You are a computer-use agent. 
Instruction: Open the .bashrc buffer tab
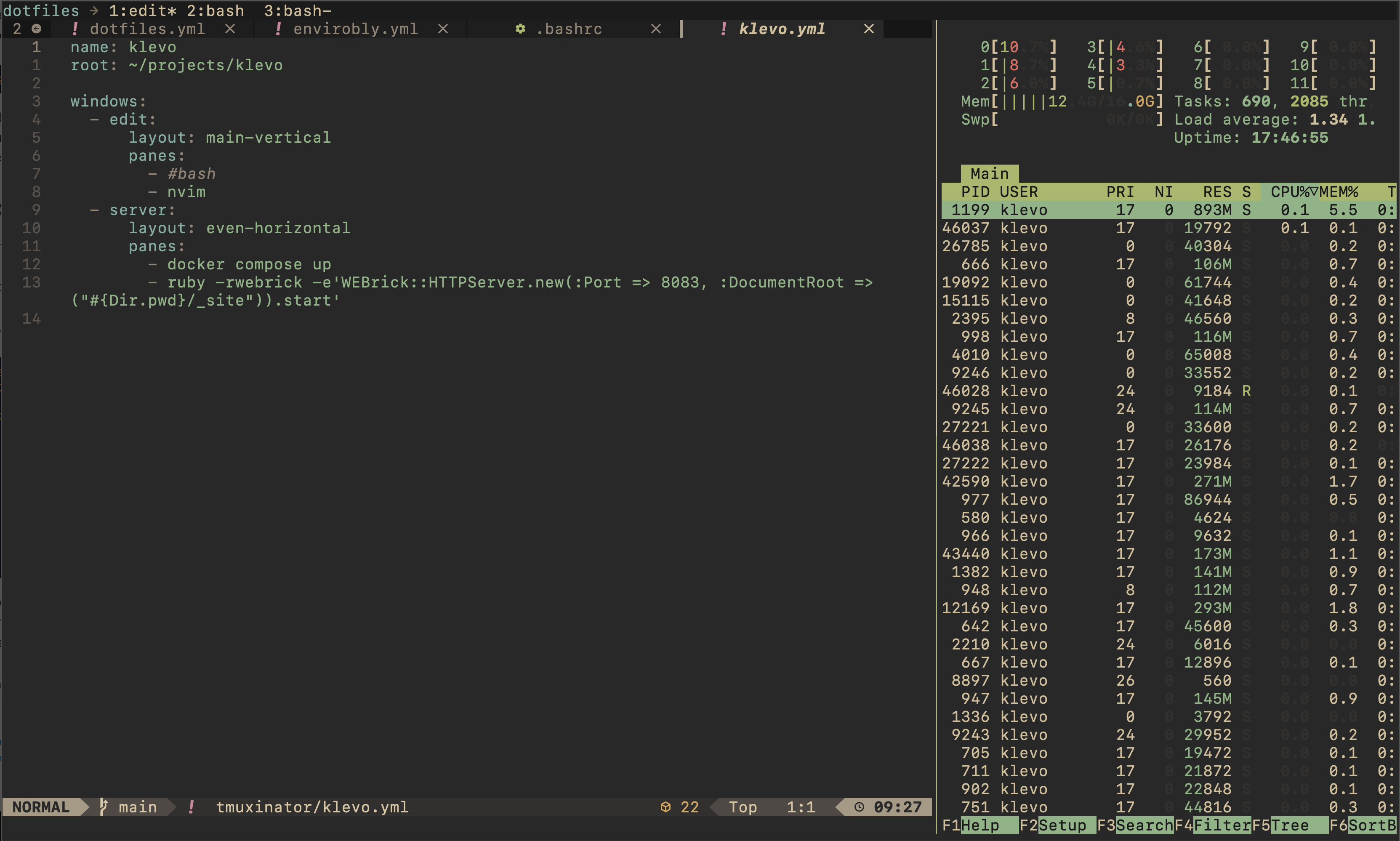tap(569, 29)
